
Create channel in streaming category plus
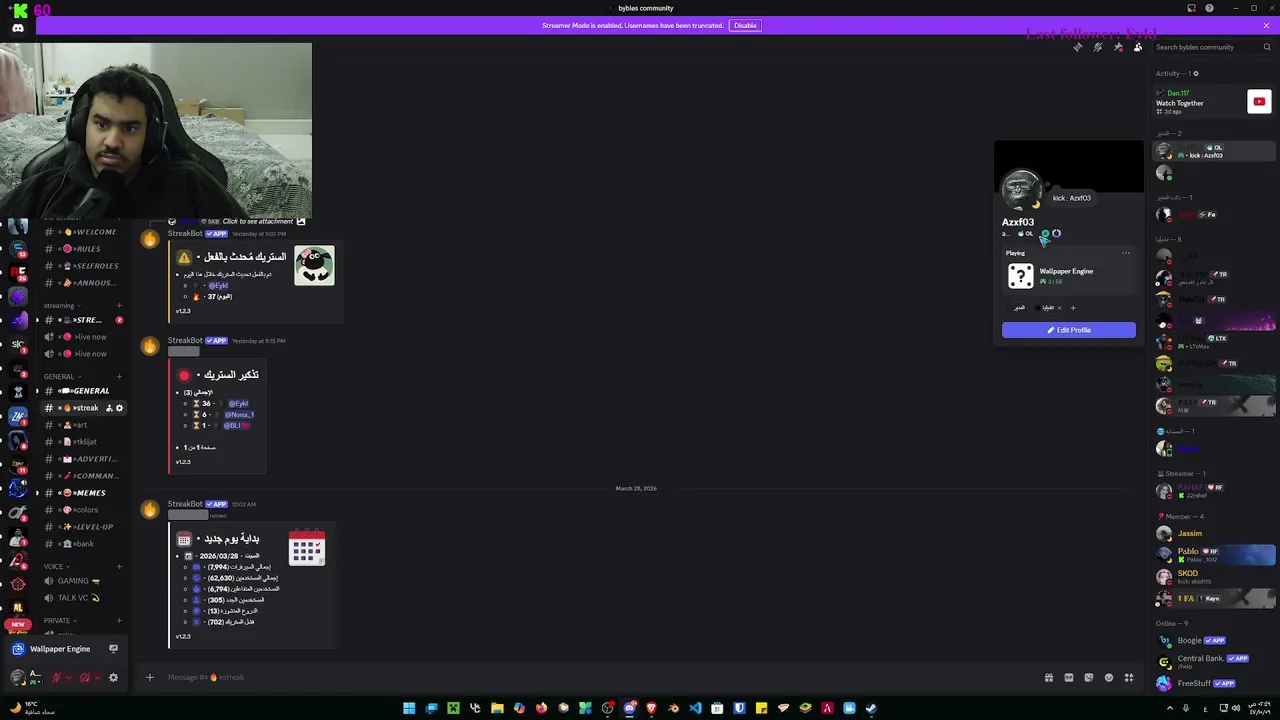119,306
